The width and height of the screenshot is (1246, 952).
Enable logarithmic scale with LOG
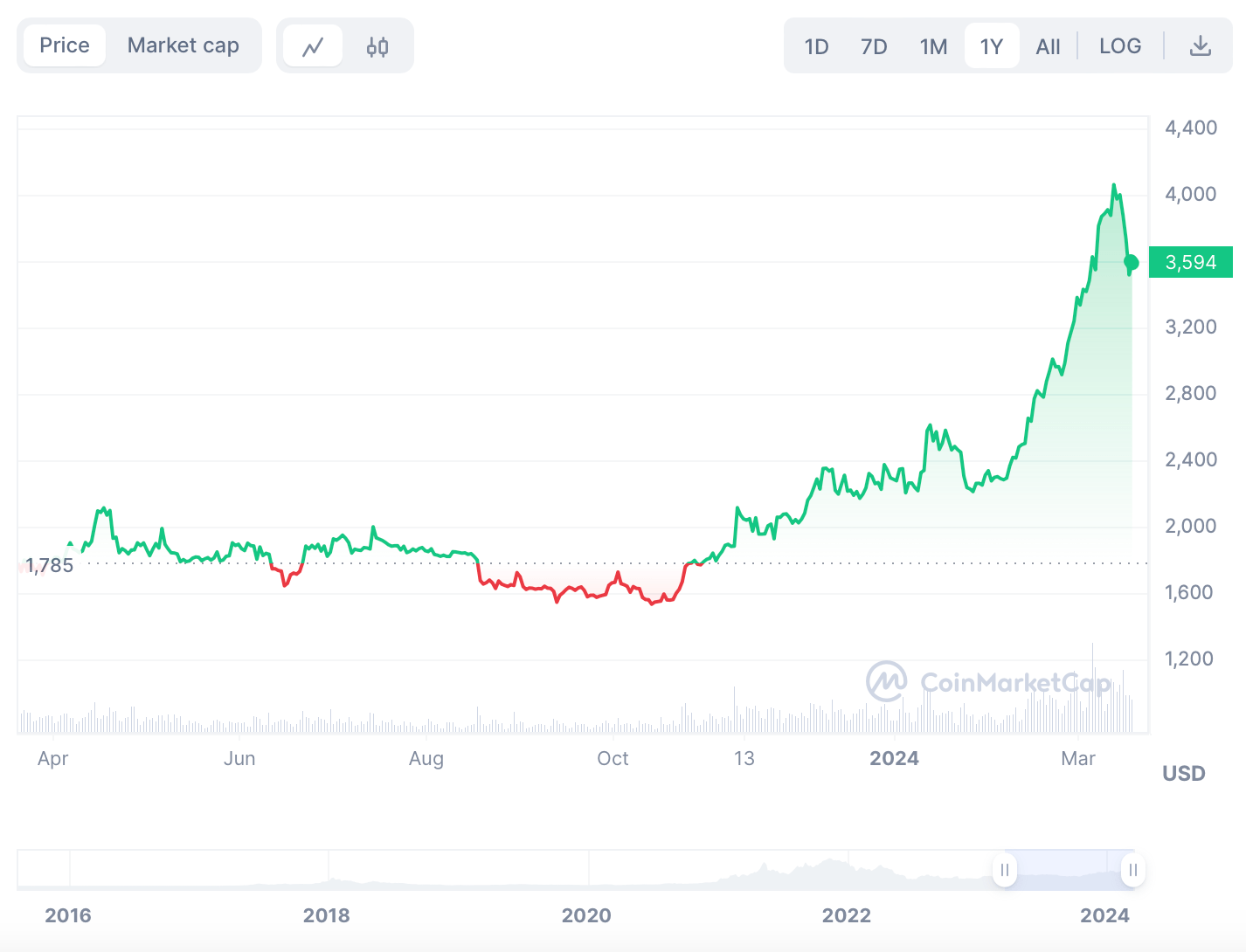[1120, 45]
